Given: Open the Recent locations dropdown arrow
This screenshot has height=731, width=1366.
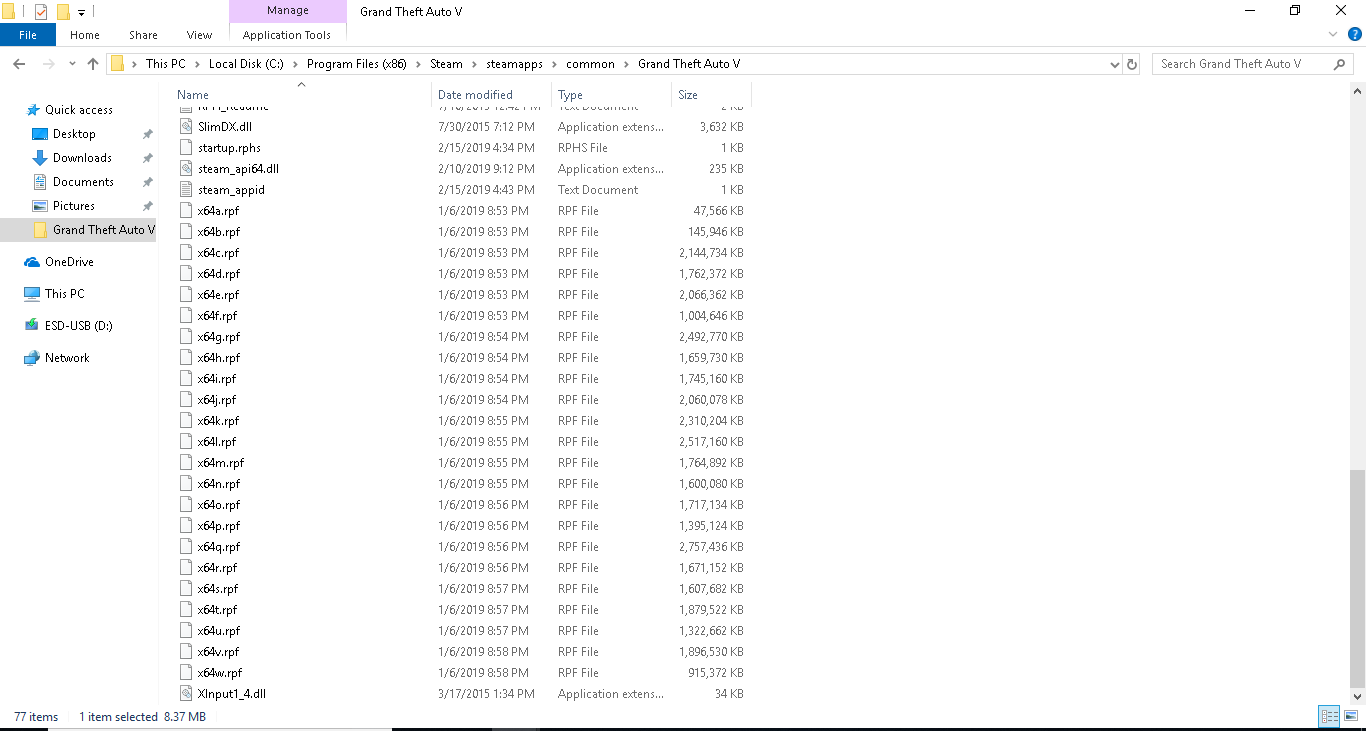Looking at the screenshot, I should (x=72, y=64).
